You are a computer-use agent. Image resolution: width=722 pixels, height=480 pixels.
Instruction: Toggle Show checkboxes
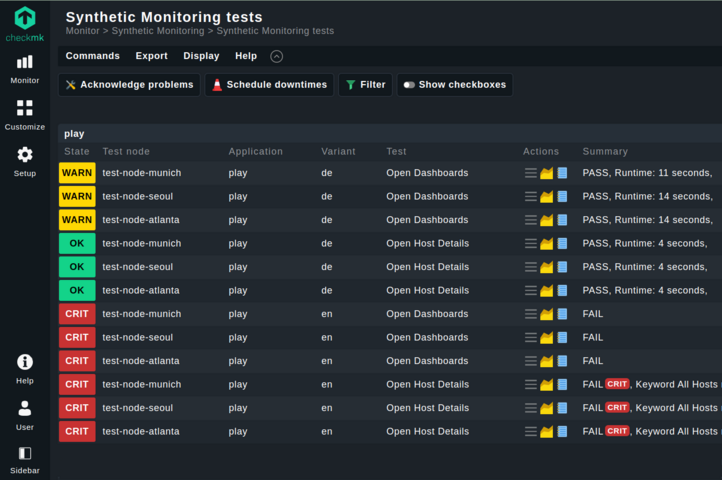pos(455,85)
